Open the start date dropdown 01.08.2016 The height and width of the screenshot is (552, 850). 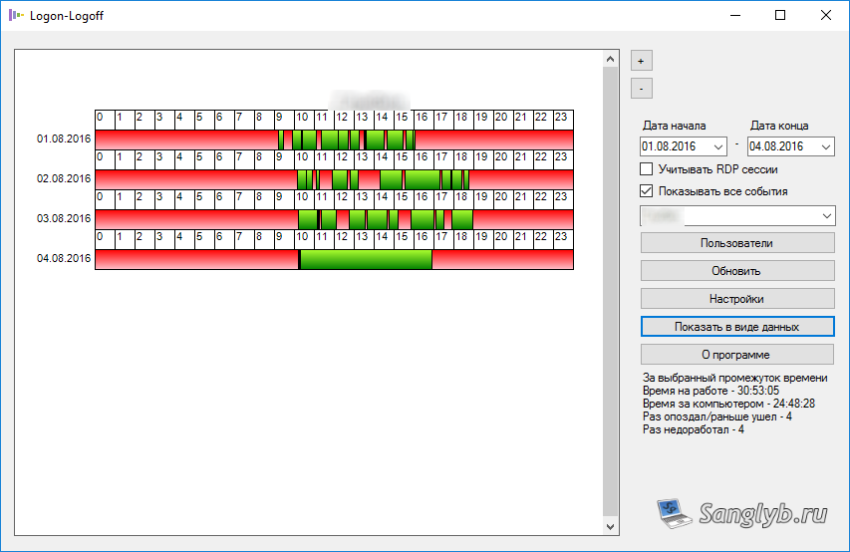coord(718,146)
